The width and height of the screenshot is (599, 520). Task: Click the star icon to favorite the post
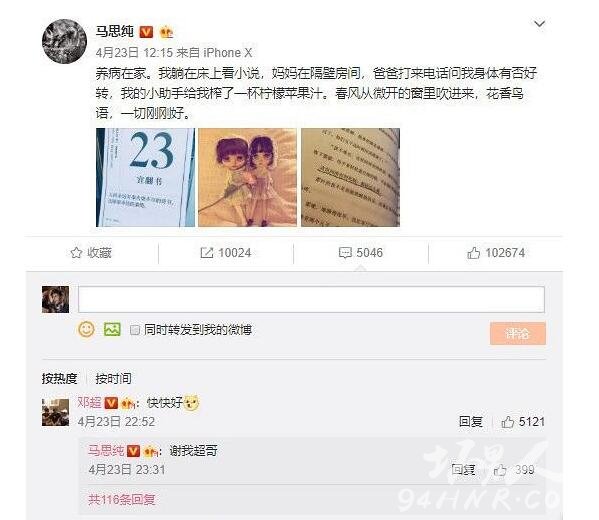[x=76, y=253]
